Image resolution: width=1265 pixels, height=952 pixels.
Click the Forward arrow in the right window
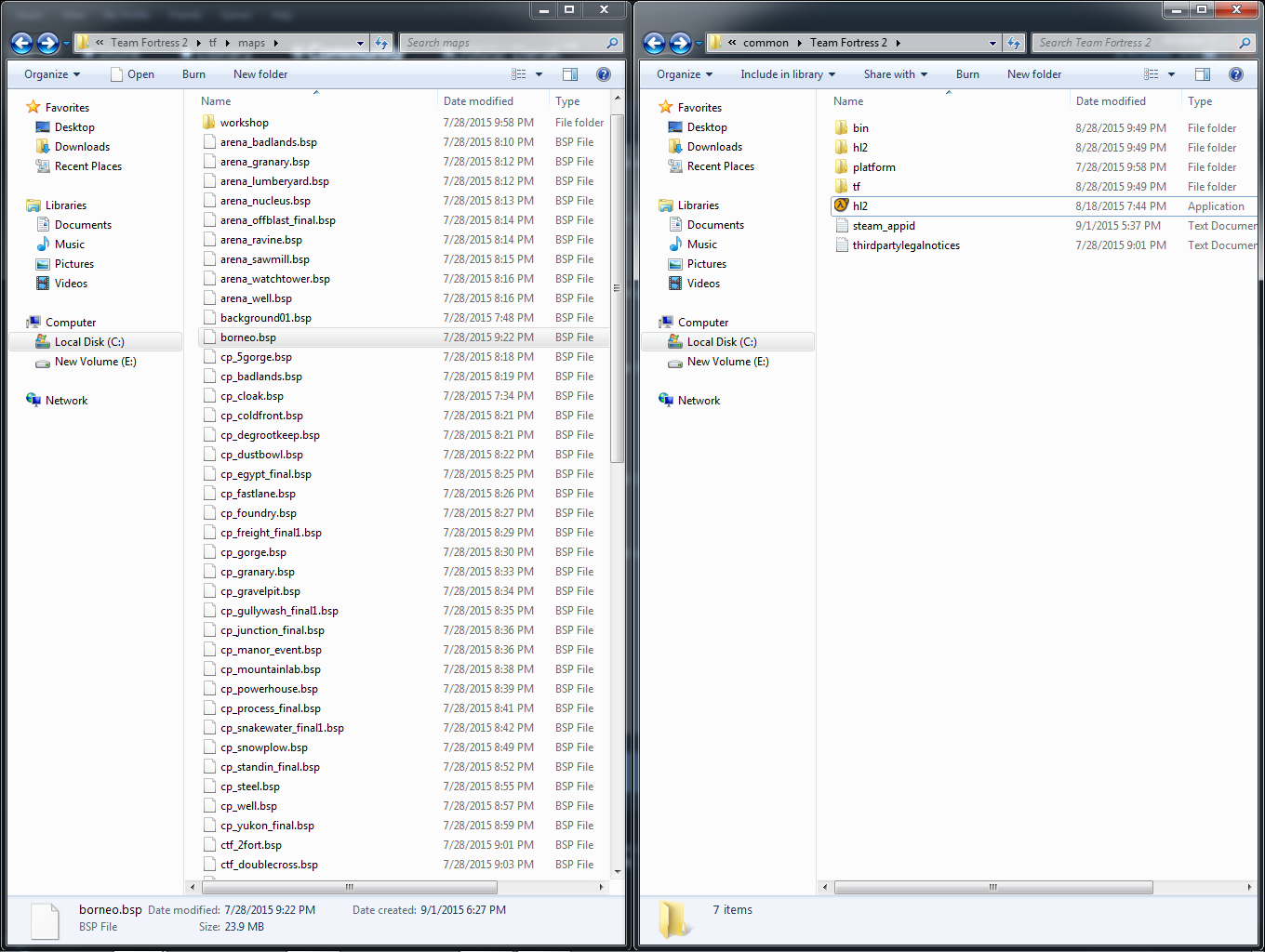tap(681, 43)
